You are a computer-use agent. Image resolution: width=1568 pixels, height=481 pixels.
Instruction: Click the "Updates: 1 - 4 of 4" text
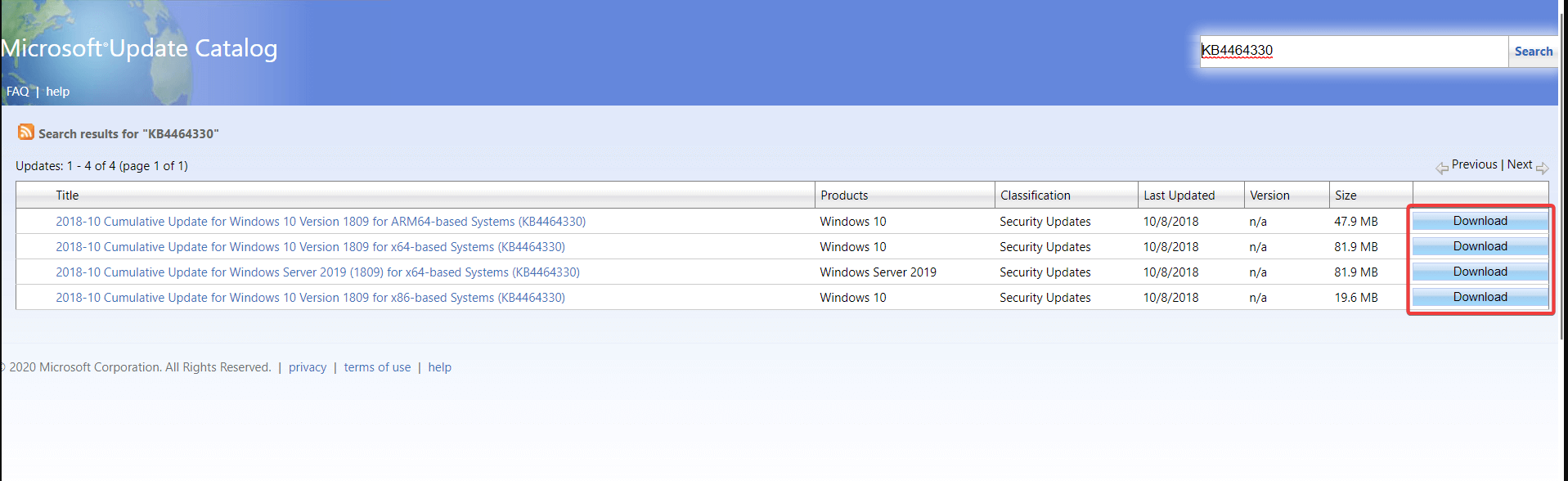tap(101, 166)
